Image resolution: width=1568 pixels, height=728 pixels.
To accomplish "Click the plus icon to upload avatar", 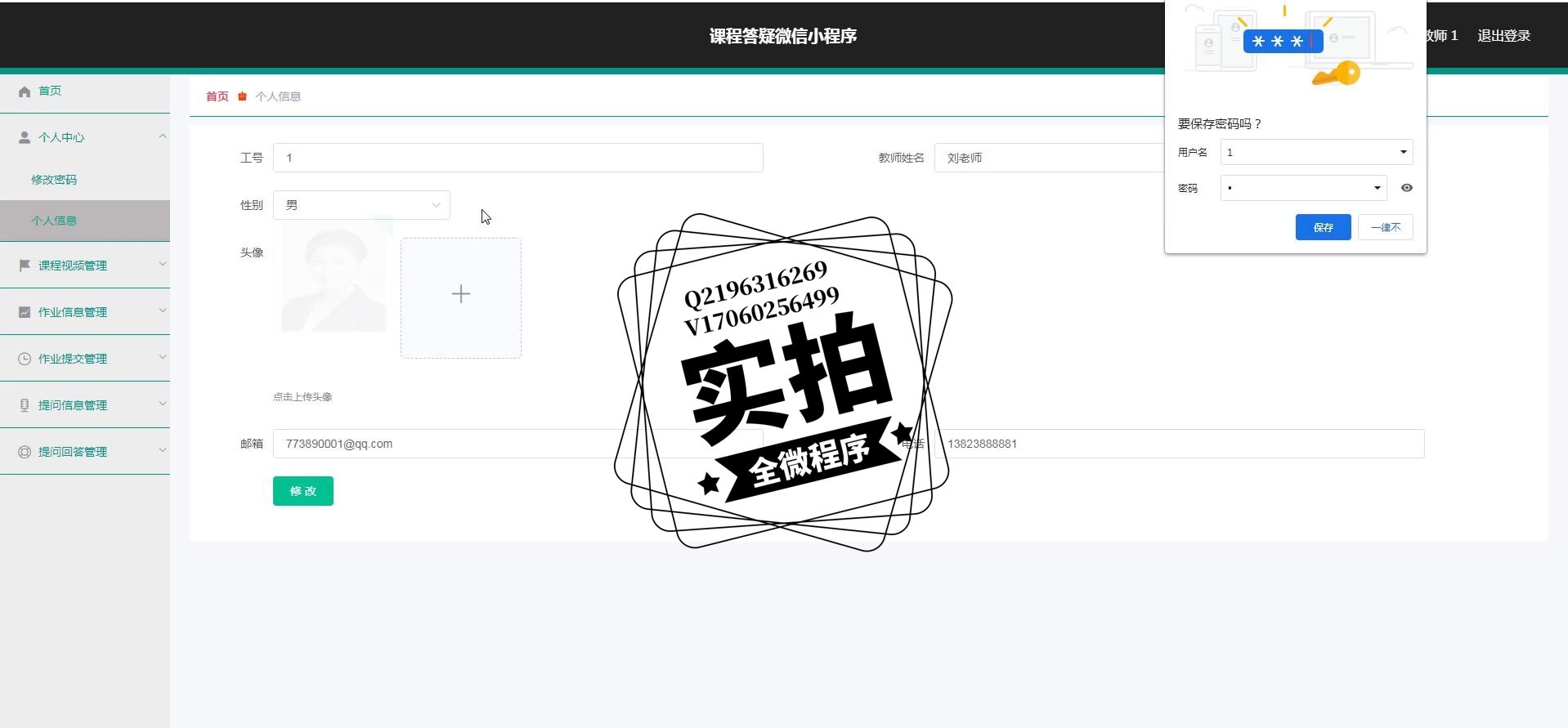I will (x=461, y=294).
